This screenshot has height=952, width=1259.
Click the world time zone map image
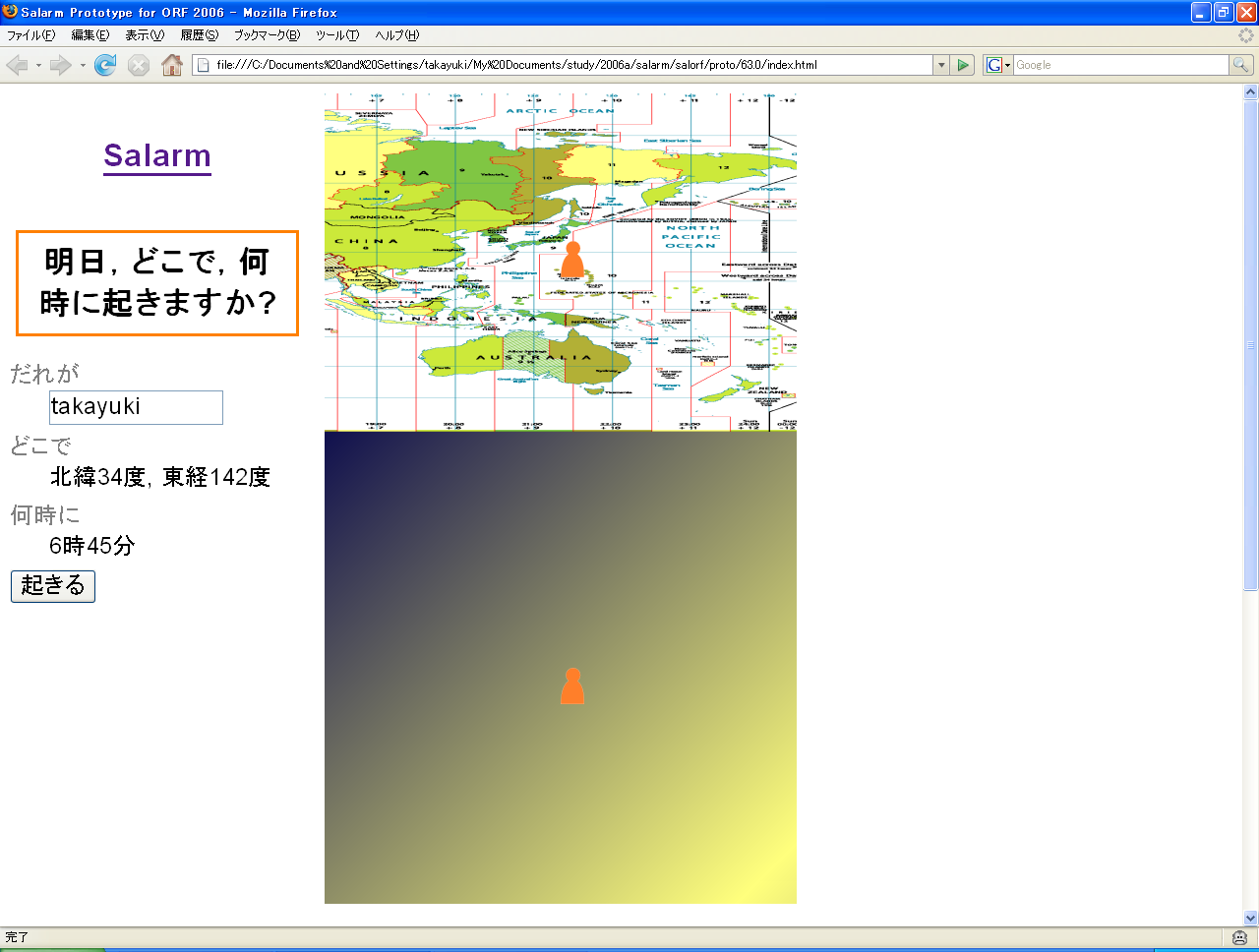tap(561, 263)
